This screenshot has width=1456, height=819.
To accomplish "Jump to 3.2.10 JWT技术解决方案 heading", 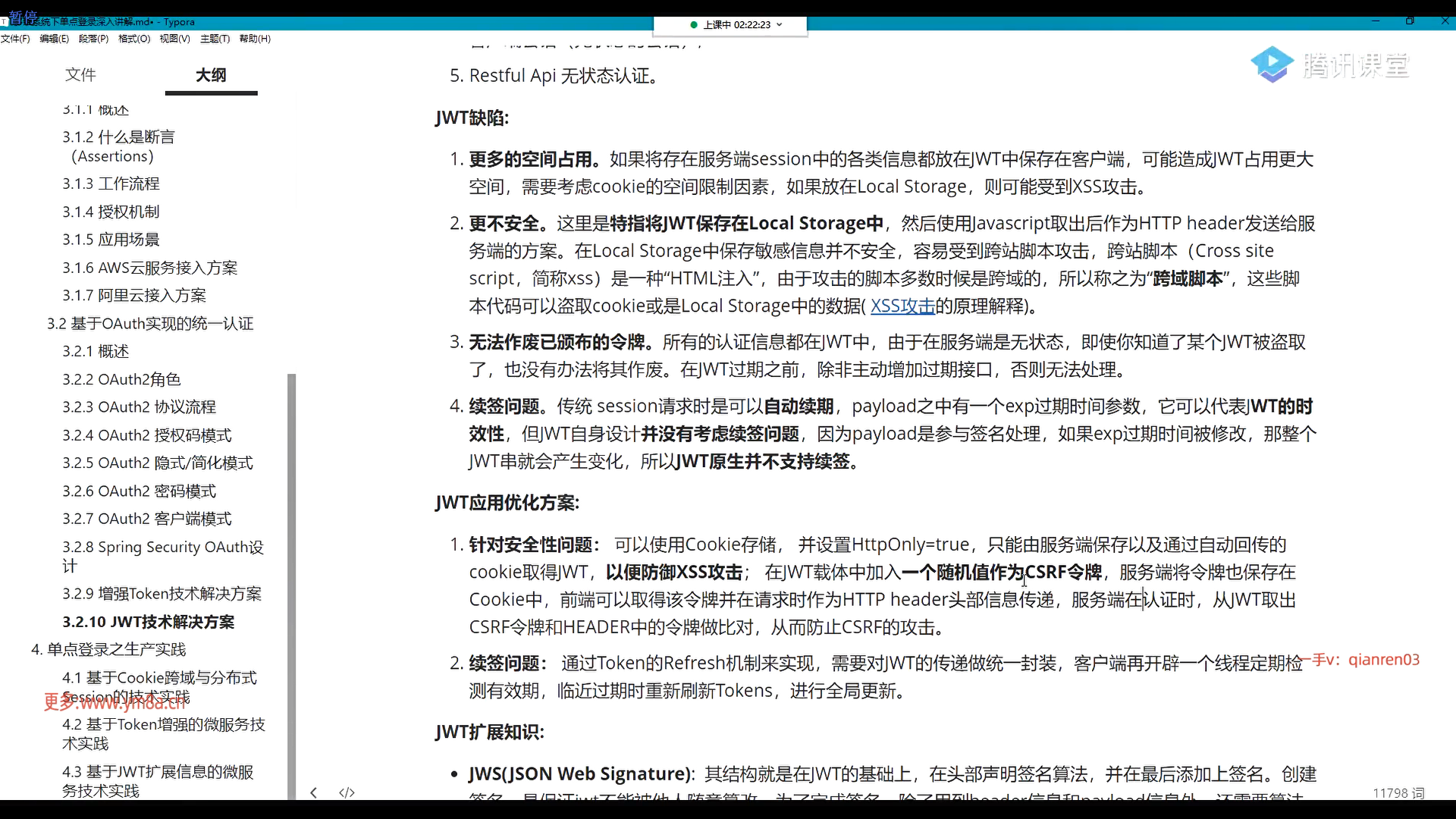I will tap(148, 622).
